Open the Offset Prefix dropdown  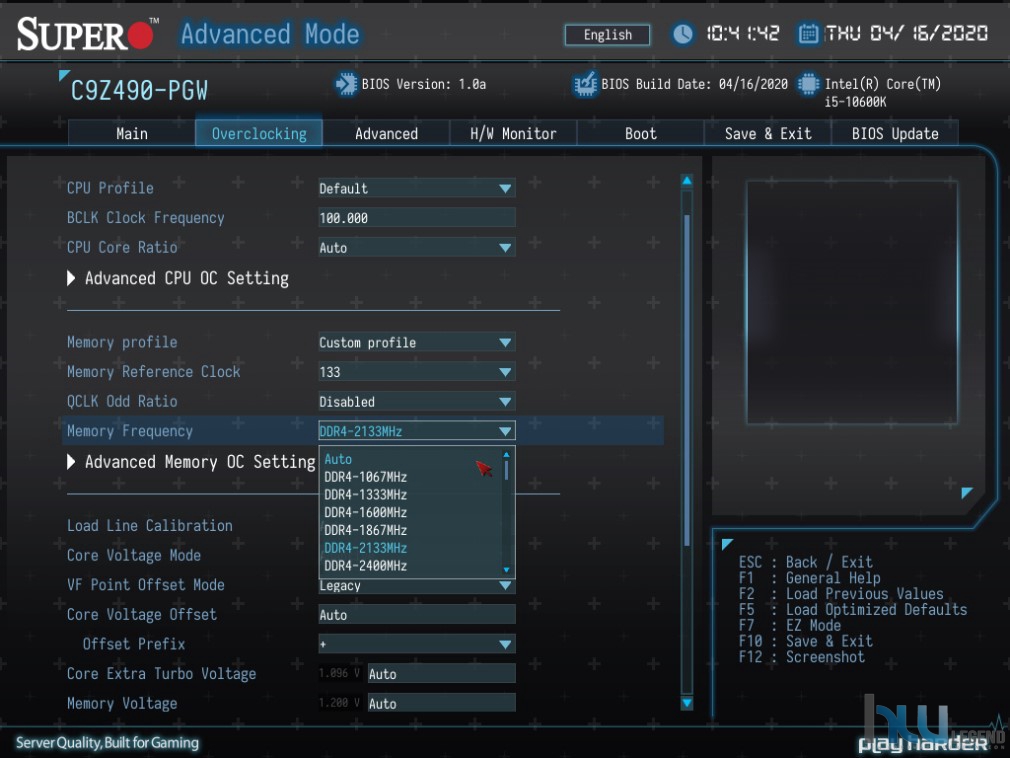click(x=417, y=644)
